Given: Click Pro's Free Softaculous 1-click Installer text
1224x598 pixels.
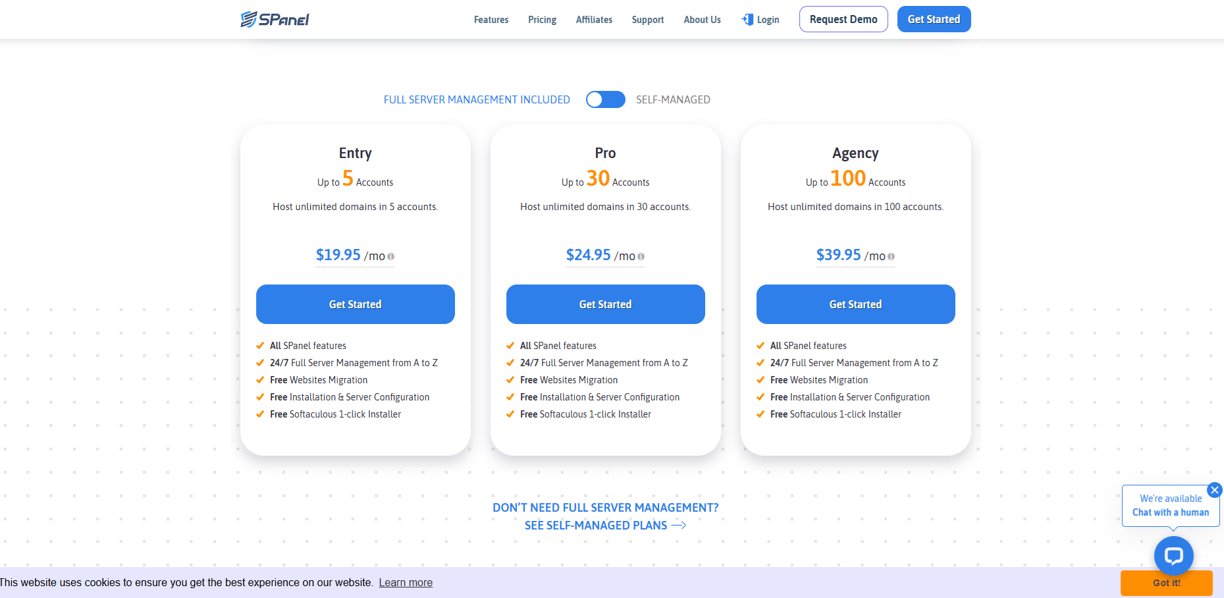Looking at the screenshot, I should click(x=585, y=414).
